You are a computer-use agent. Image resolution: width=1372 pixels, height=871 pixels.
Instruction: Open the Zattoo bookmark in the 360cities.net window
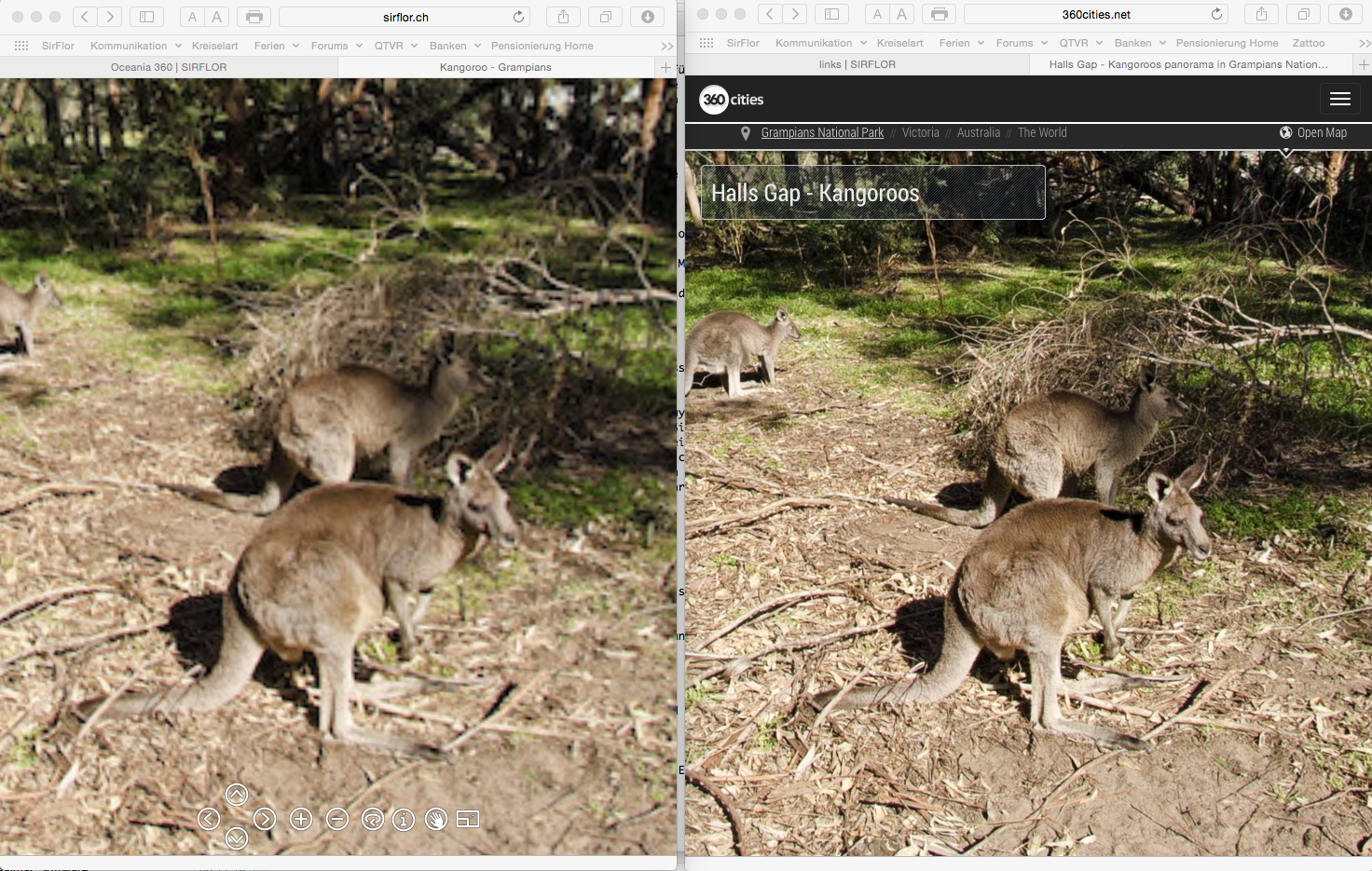(x=1309, y=43)
